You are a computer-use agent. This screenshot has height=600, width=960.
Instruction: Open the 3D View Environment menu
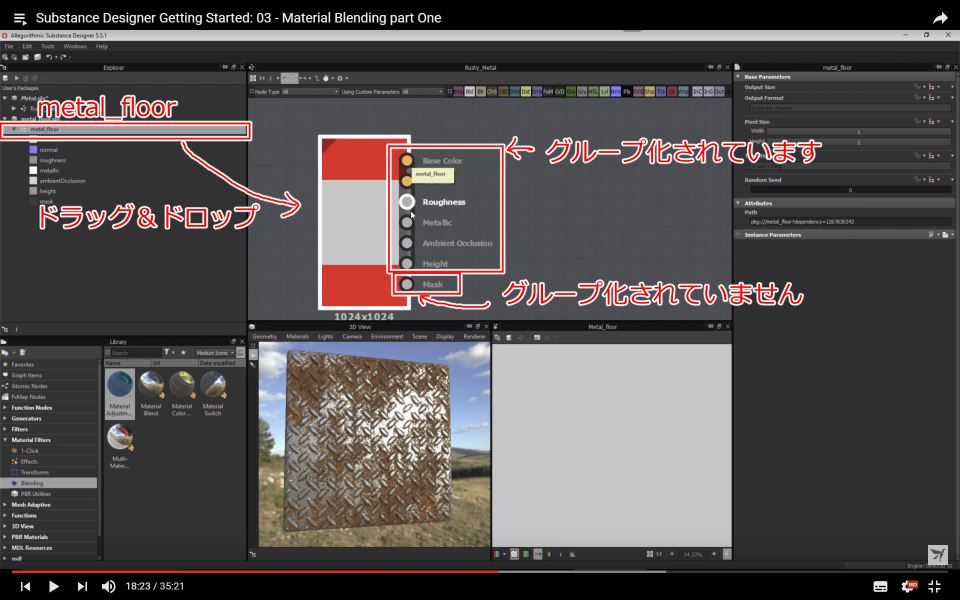[x=387, y=337]
